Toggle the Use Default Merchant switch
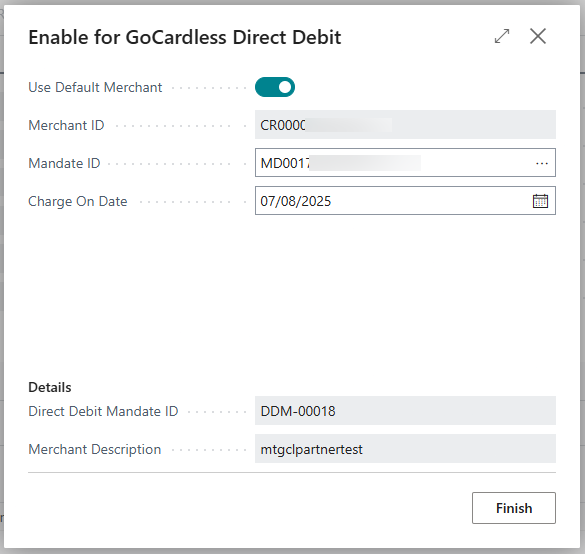Image resolution: width=585 pixels, height=554 pixels. [275, 87]
